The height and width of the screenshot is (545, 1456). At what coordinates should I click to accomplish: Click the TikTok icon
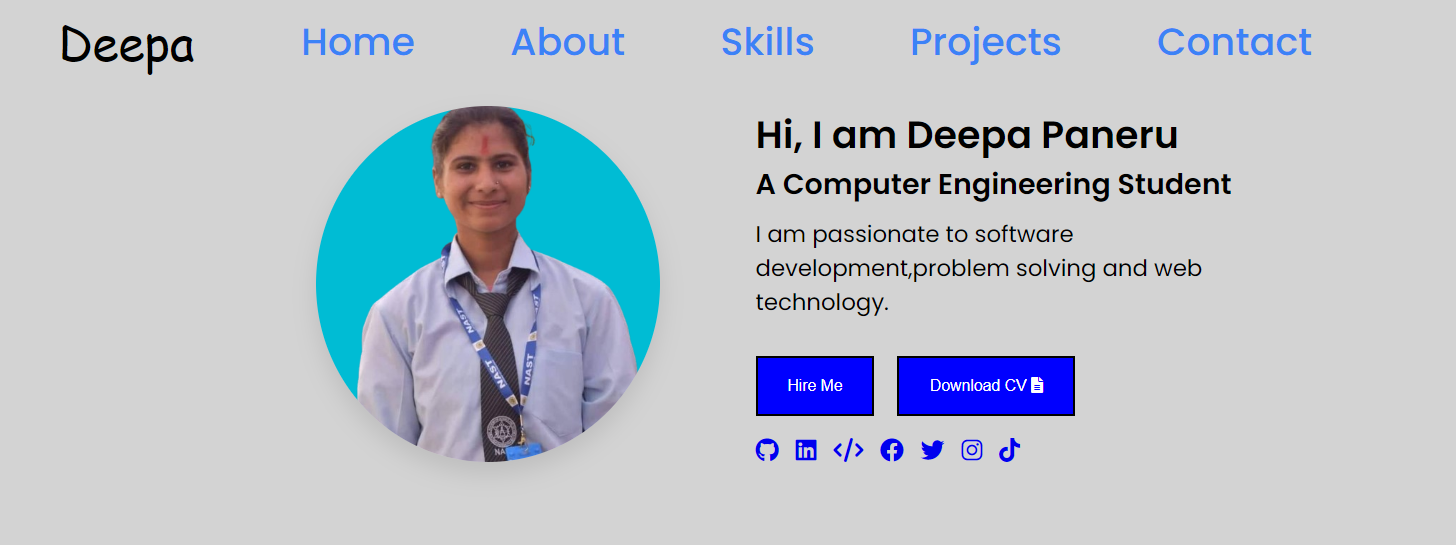1009,450
